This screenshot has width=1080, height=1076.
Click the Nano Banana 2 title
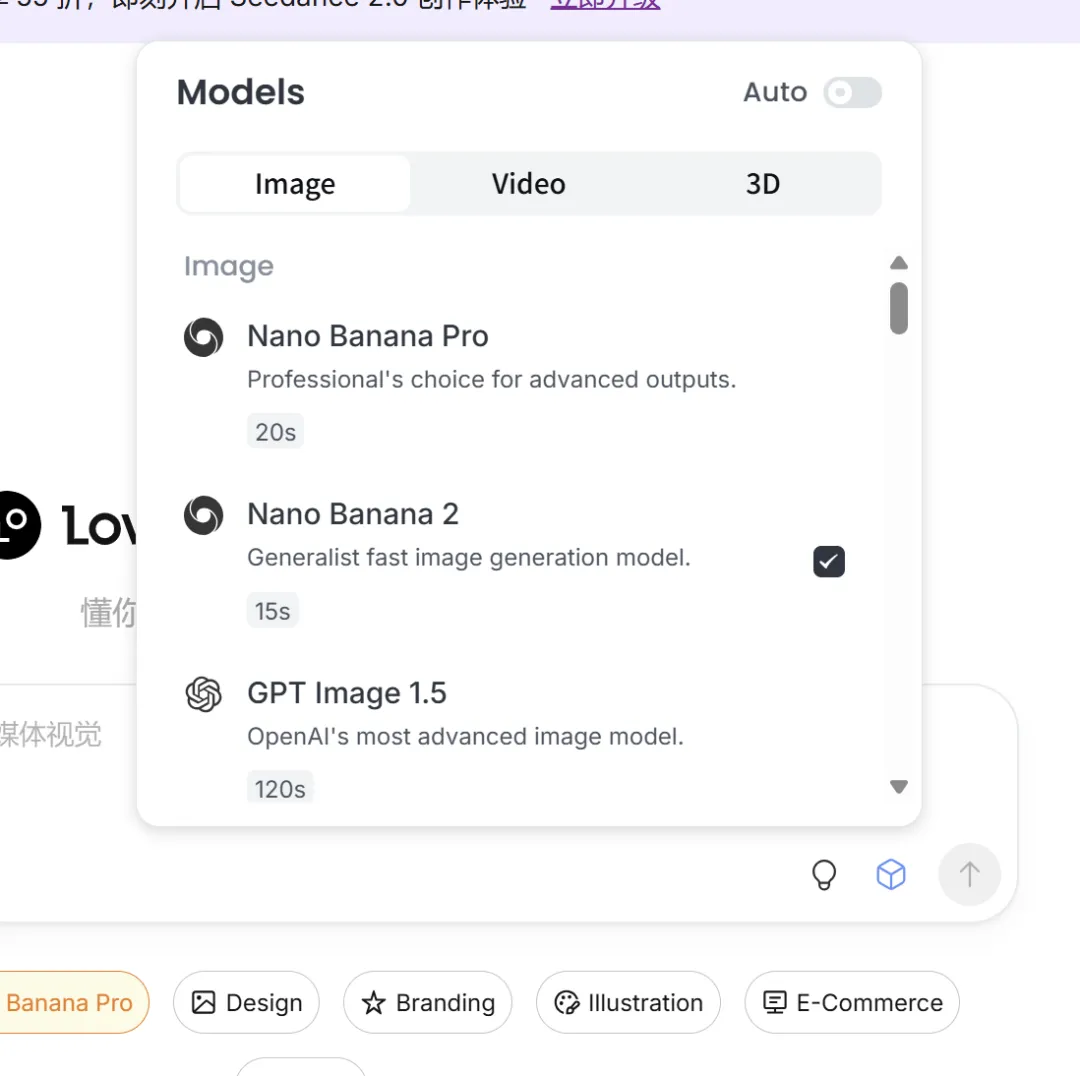coord(353,515)
